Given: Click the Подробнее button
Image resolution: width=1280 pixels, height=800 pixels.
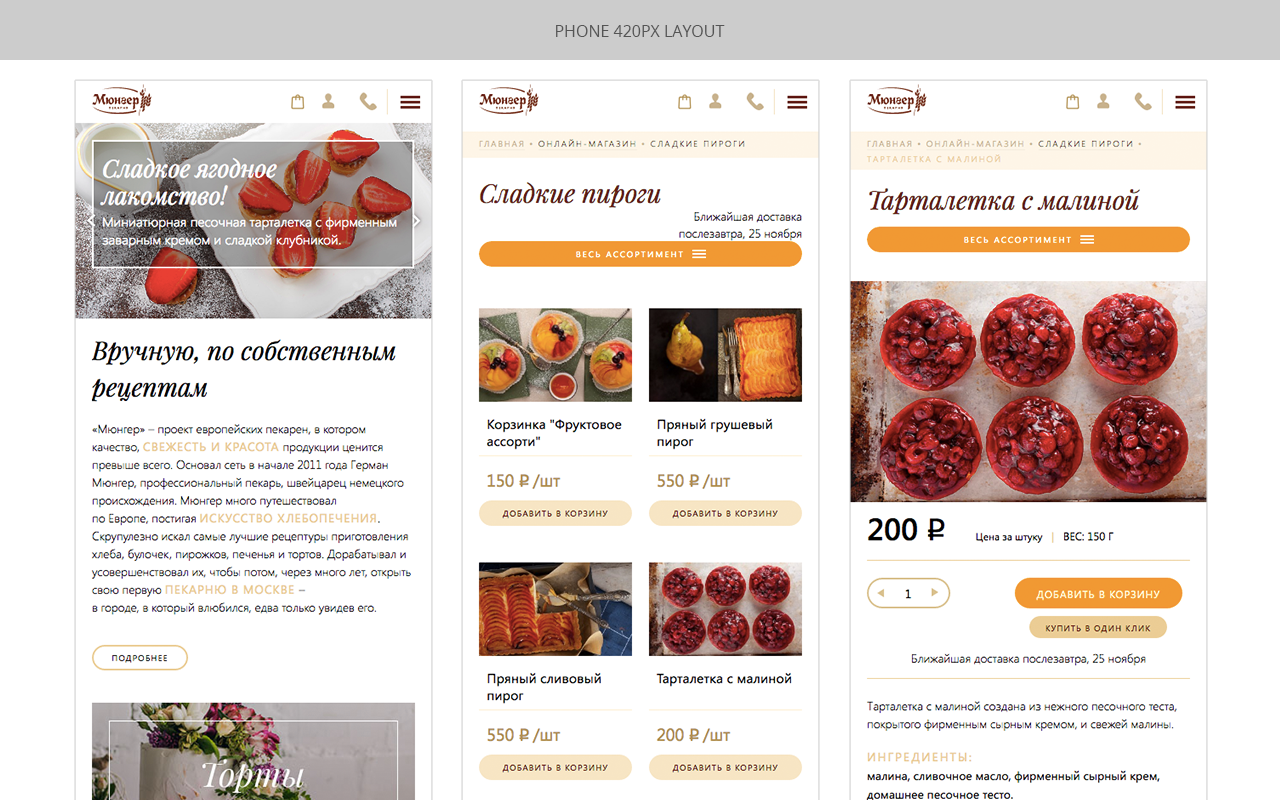Looking at the screenshot, I should click(x=140, y=658).
